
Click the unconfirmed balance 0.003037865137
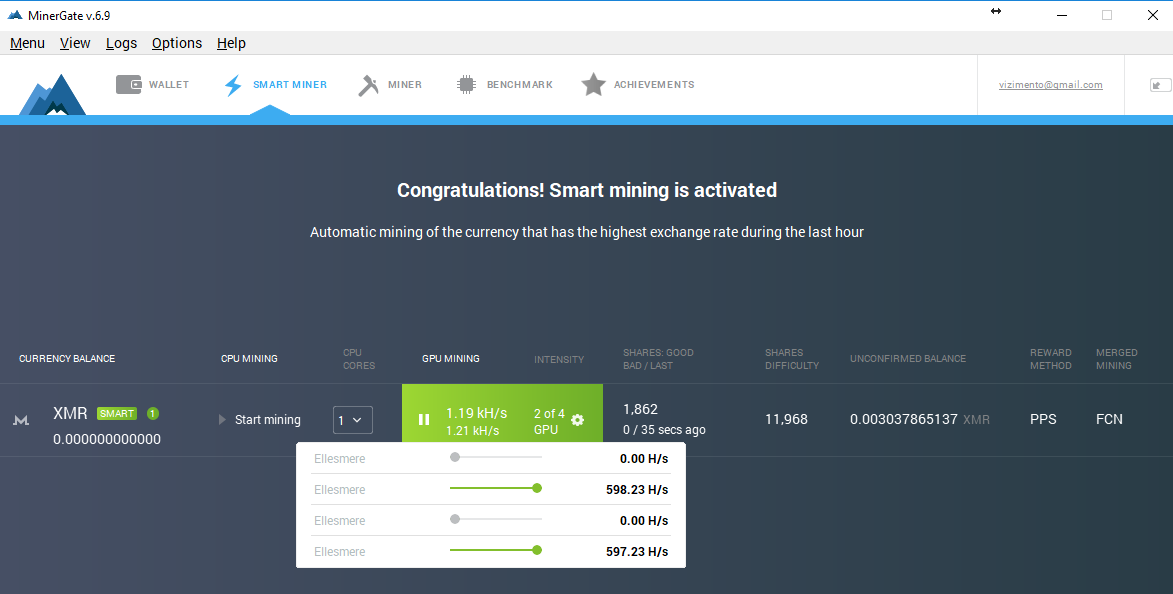904,420
